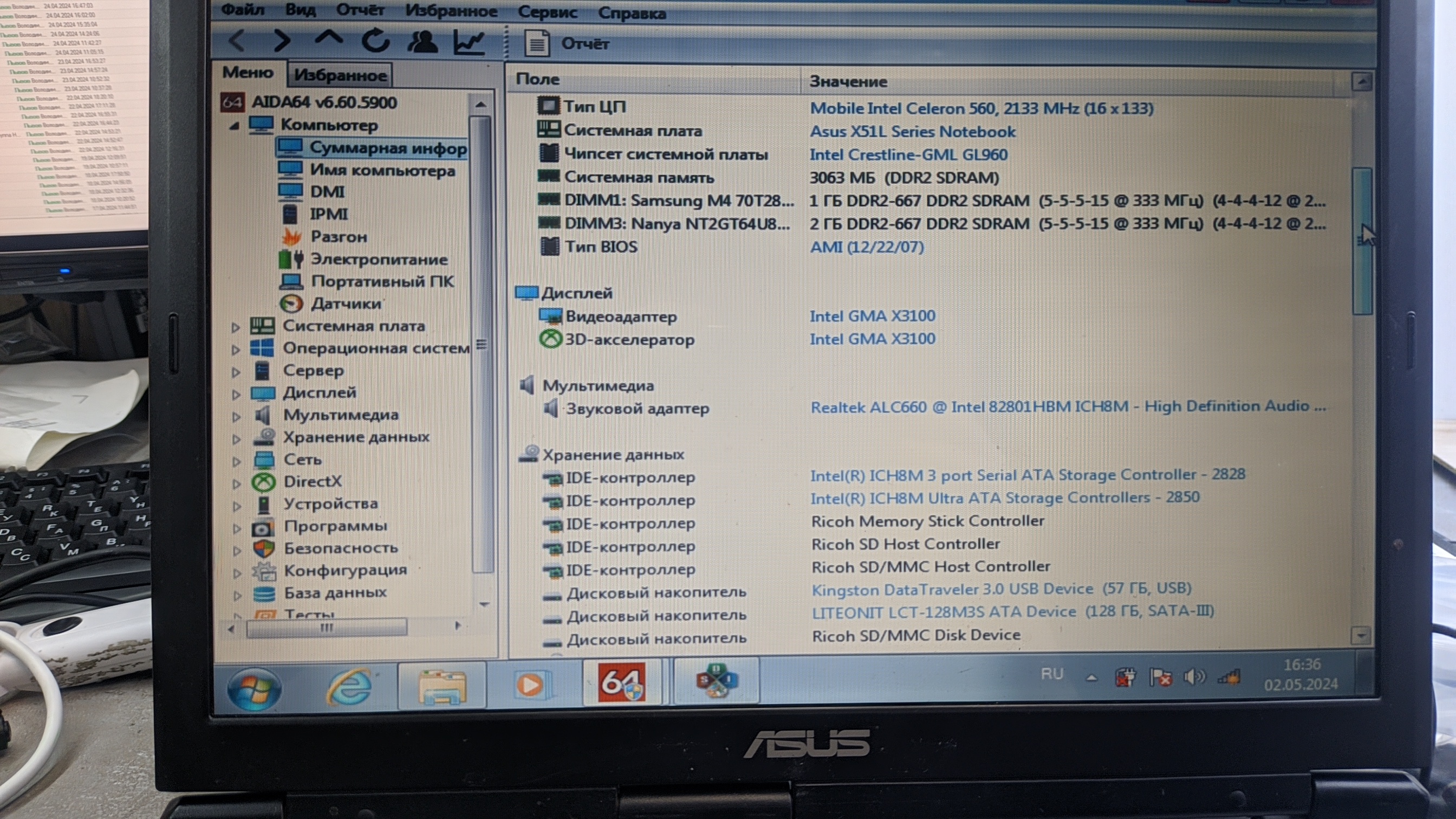Open Intel GMA X3100 link in Видеоадаптер row
The width and height of the screenshot is (1456, 819).
[872, 316]
